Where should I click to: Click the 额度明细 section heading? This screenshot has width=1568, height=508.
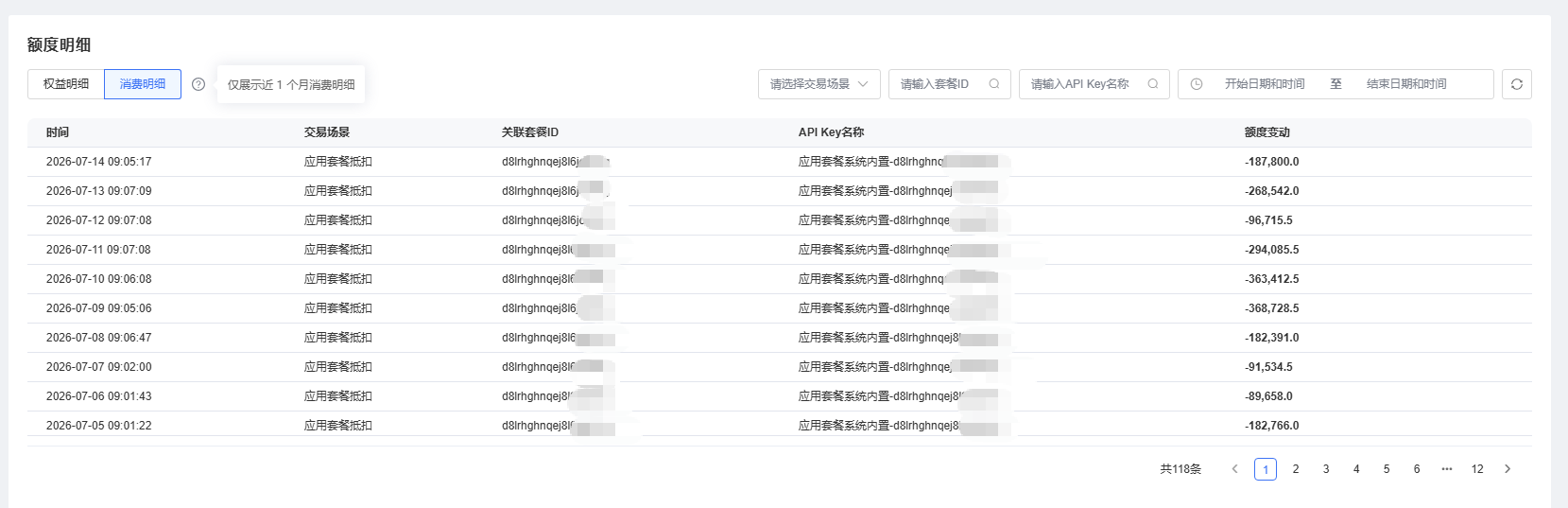click(59, 45)
